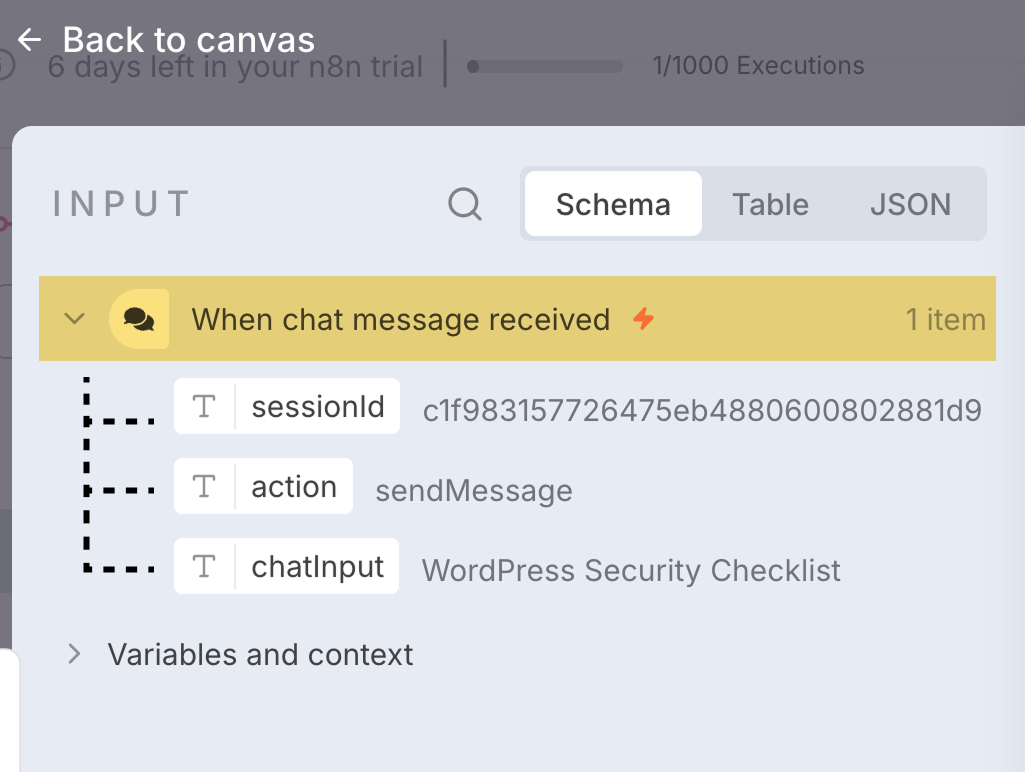Click the executions progress bar
1025x772 pixels.
coord(544,67)
